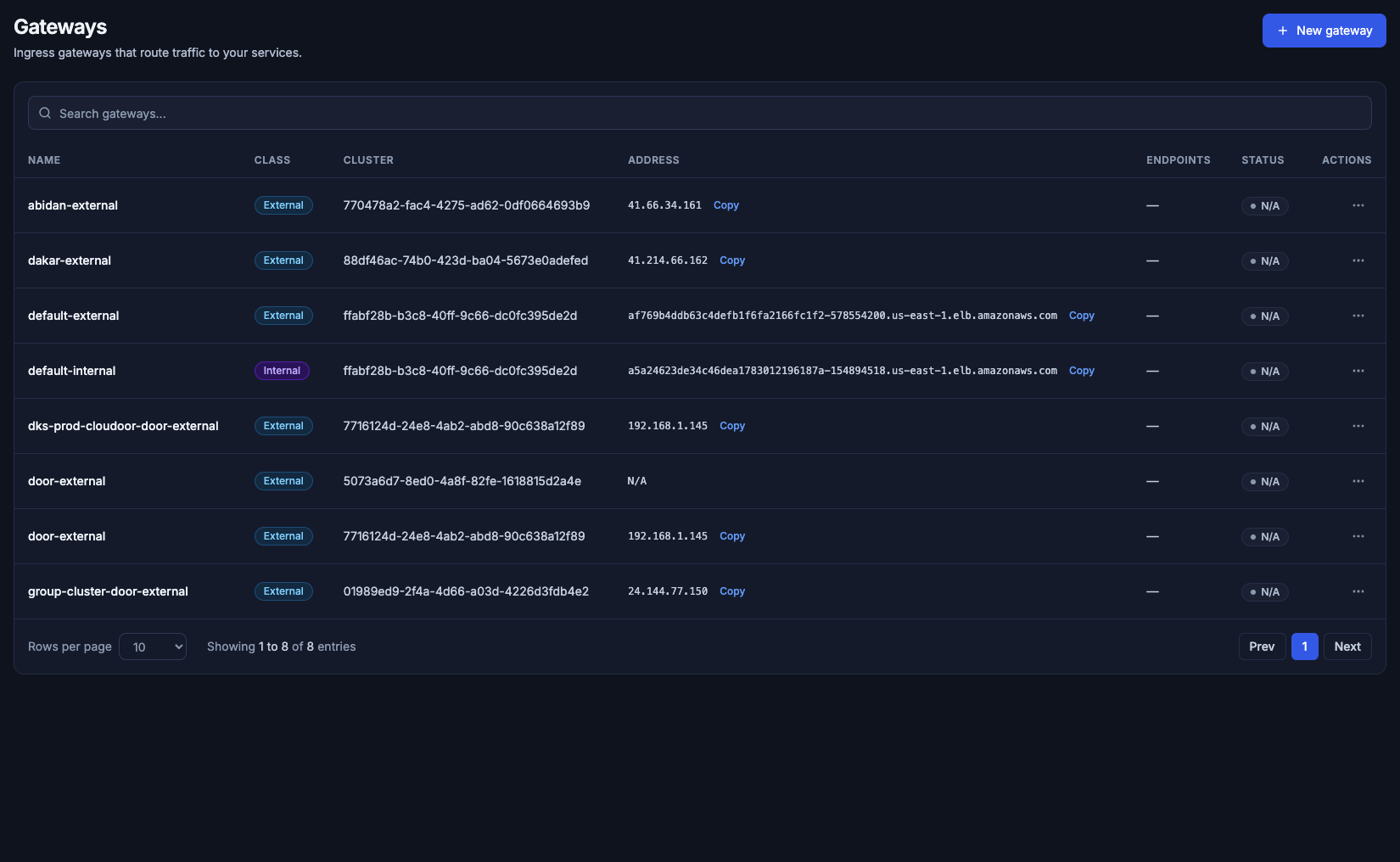Click cluster ID 01989ed9-2f4a-4d66-a03d-4226d3fdb4e2
This screenshot has height=862, width=1400.
click(x=466, y=591)
